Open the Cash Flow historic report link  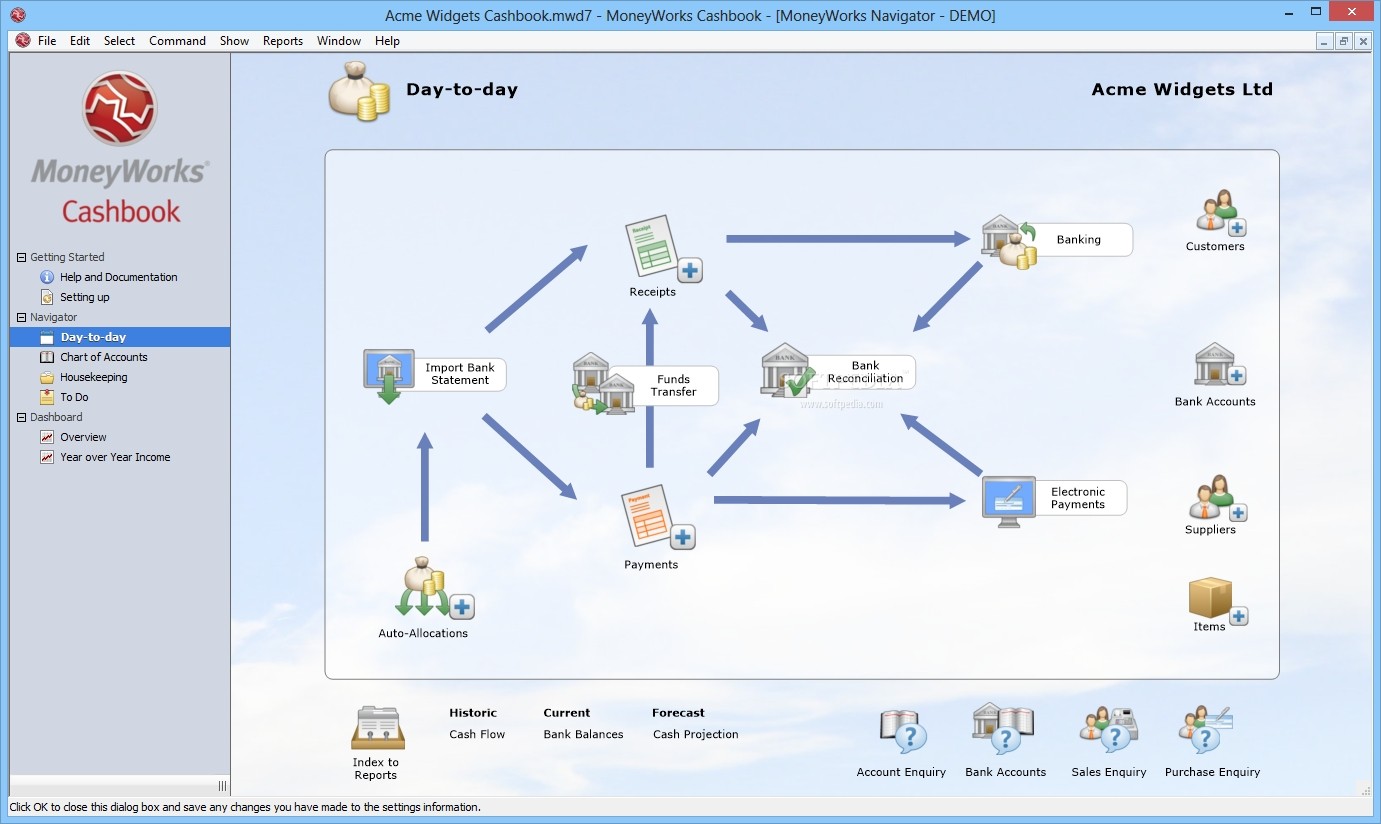477,734
